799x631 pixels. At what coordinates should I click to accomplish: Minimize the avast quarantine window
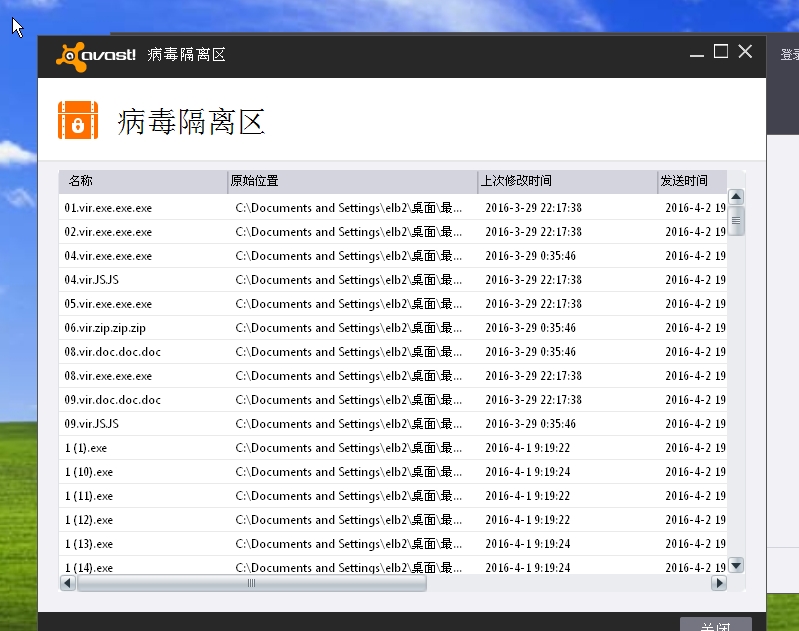click(697, 52)
